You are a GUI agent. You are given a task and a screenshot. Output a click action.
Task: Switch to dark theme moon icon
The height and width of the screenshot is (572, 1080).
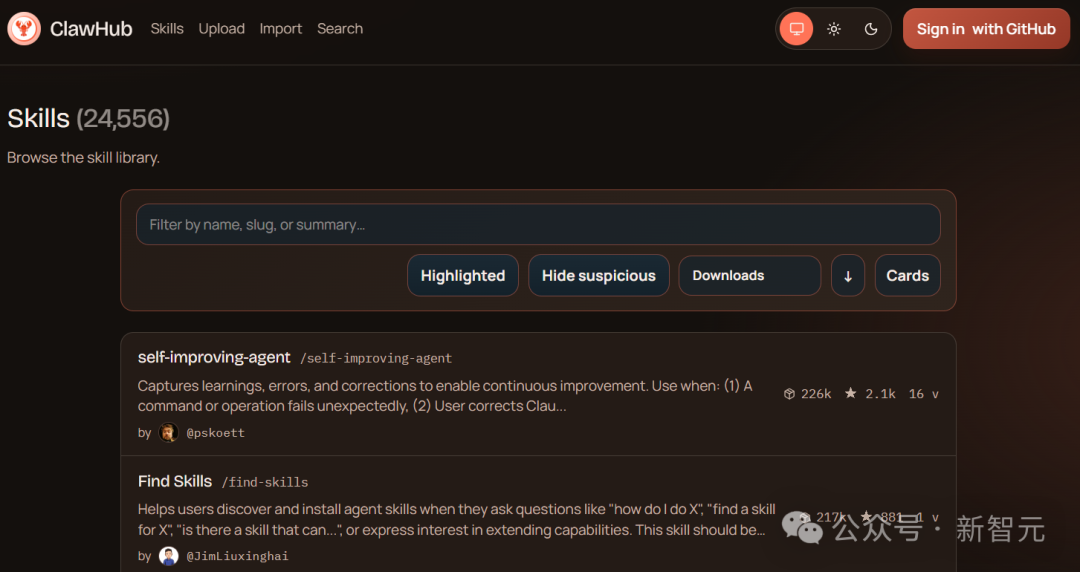tap(871, 29)
